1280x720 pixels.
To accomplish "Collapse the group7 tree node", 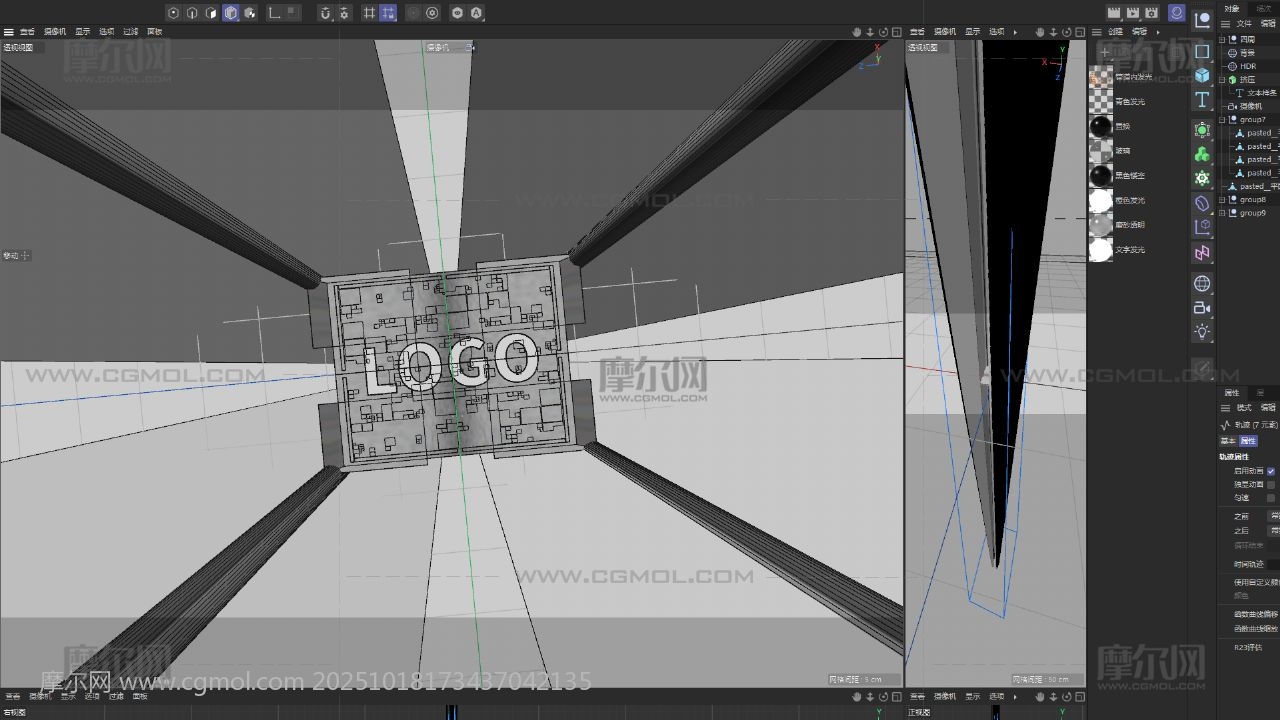I will [x=1223, y=120].
